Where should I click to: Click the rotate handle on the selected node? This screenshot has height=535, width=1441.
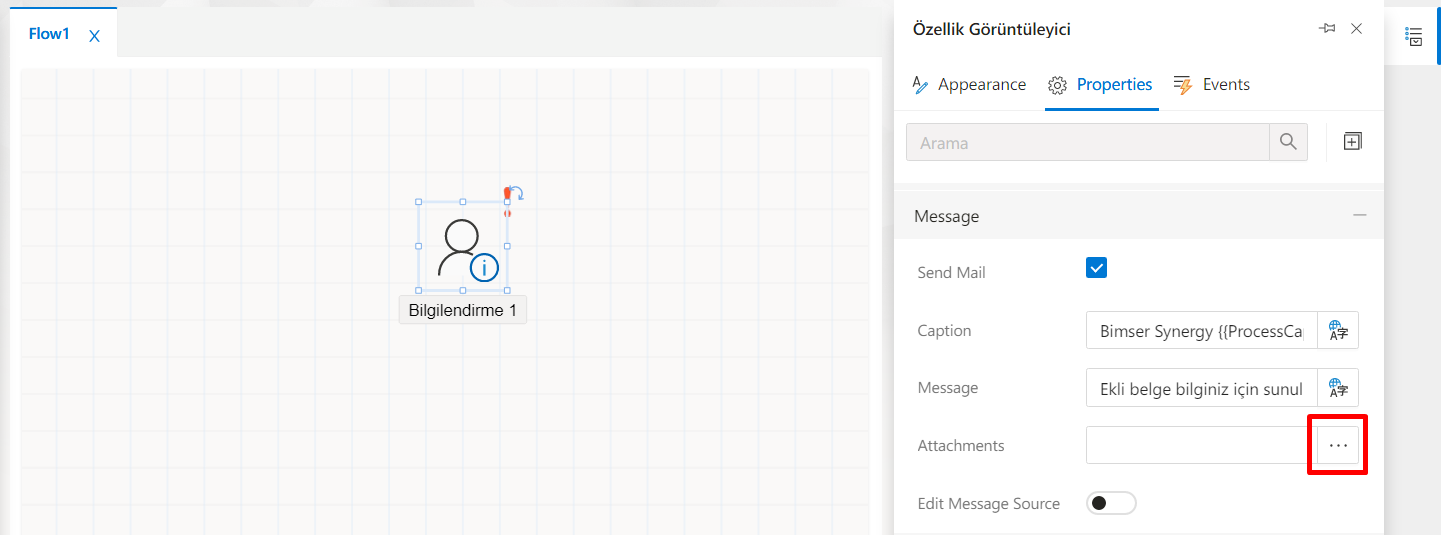[516, 193]
